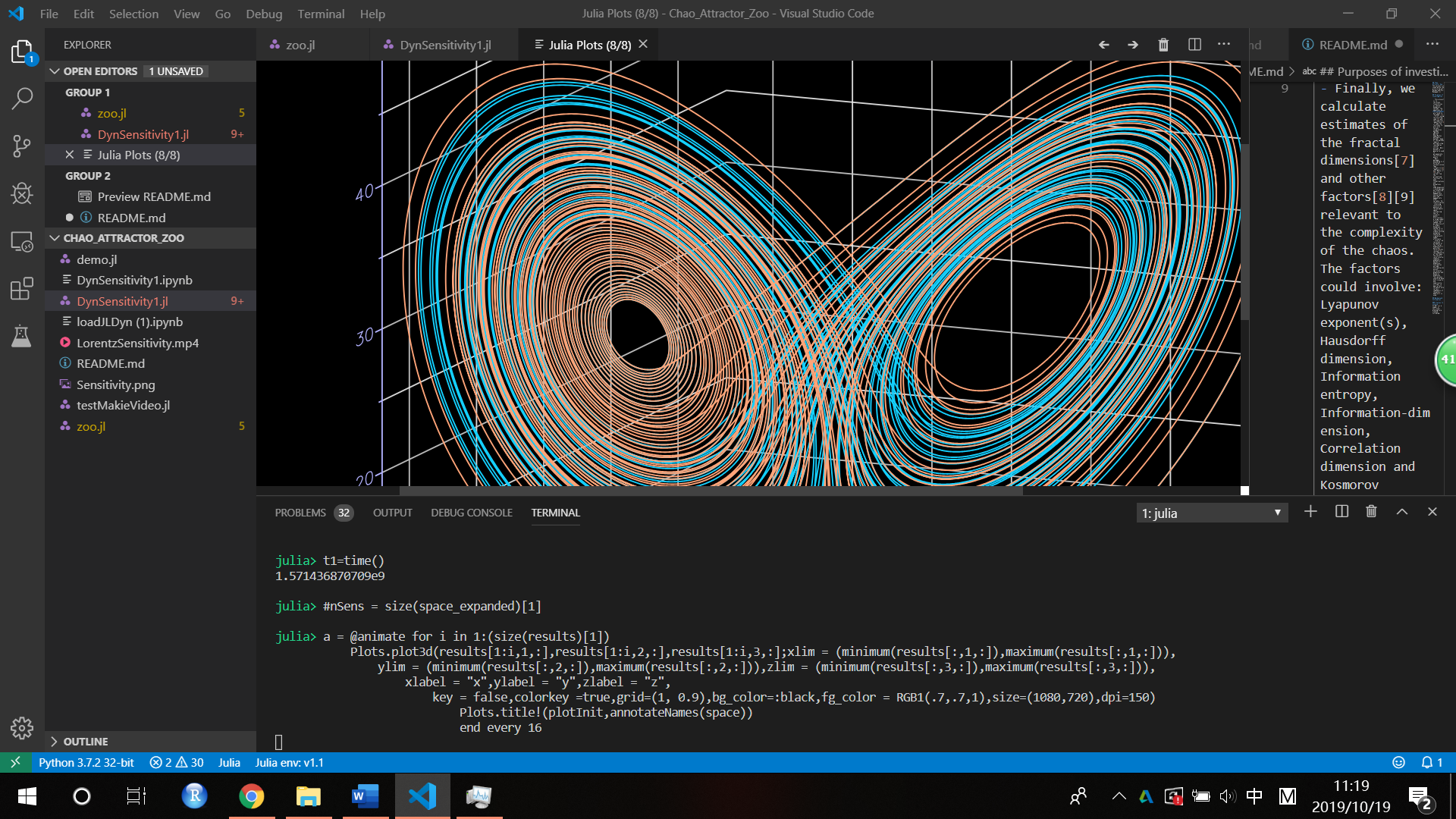Click Python 3.7.2 32-bit interpreter status
The image size is (1456, 819).
pos(86,763)
